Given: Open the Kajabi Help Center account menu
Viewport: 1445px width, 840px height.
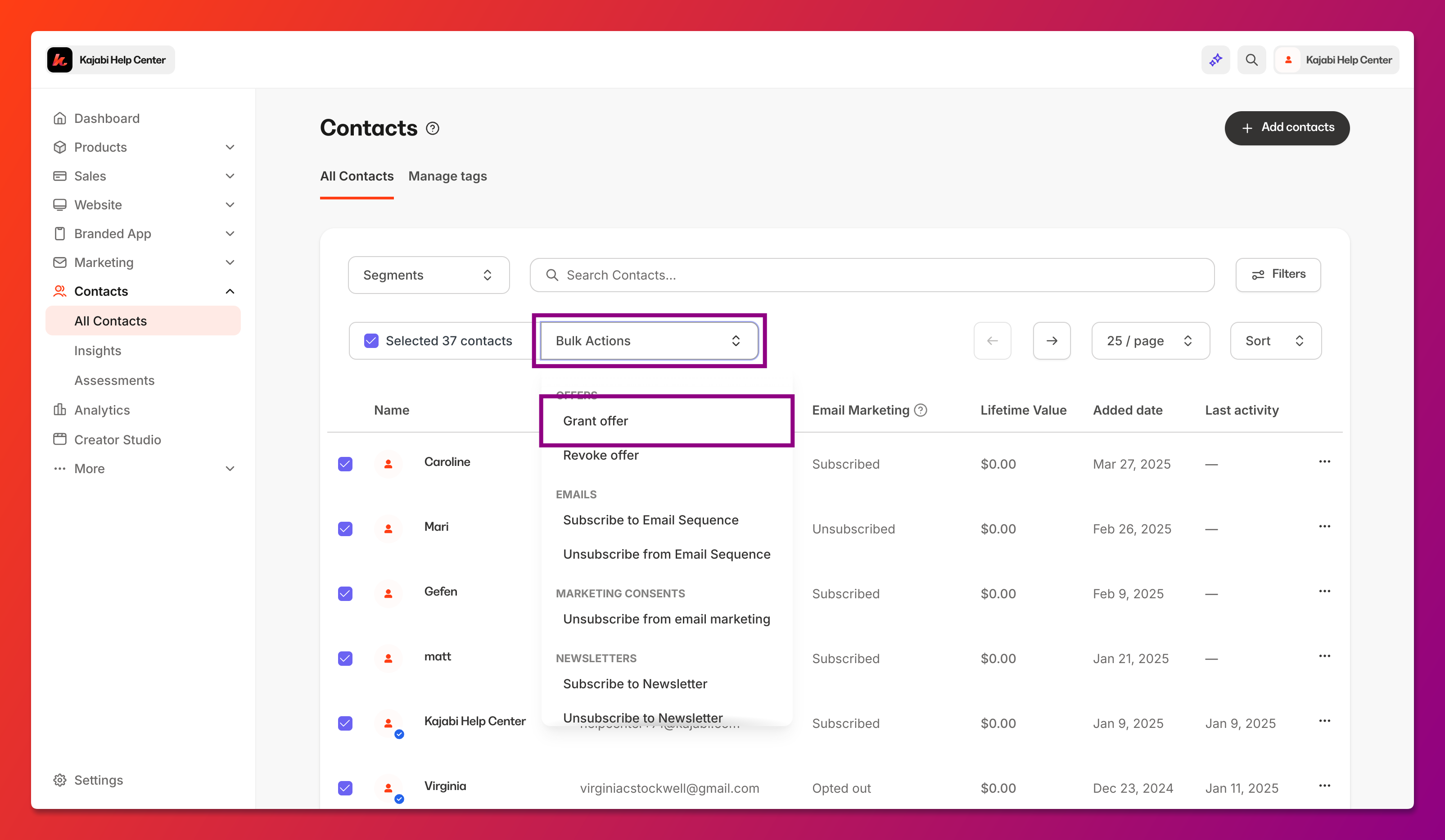Looking at the screenshot, I should point(1336,59).
